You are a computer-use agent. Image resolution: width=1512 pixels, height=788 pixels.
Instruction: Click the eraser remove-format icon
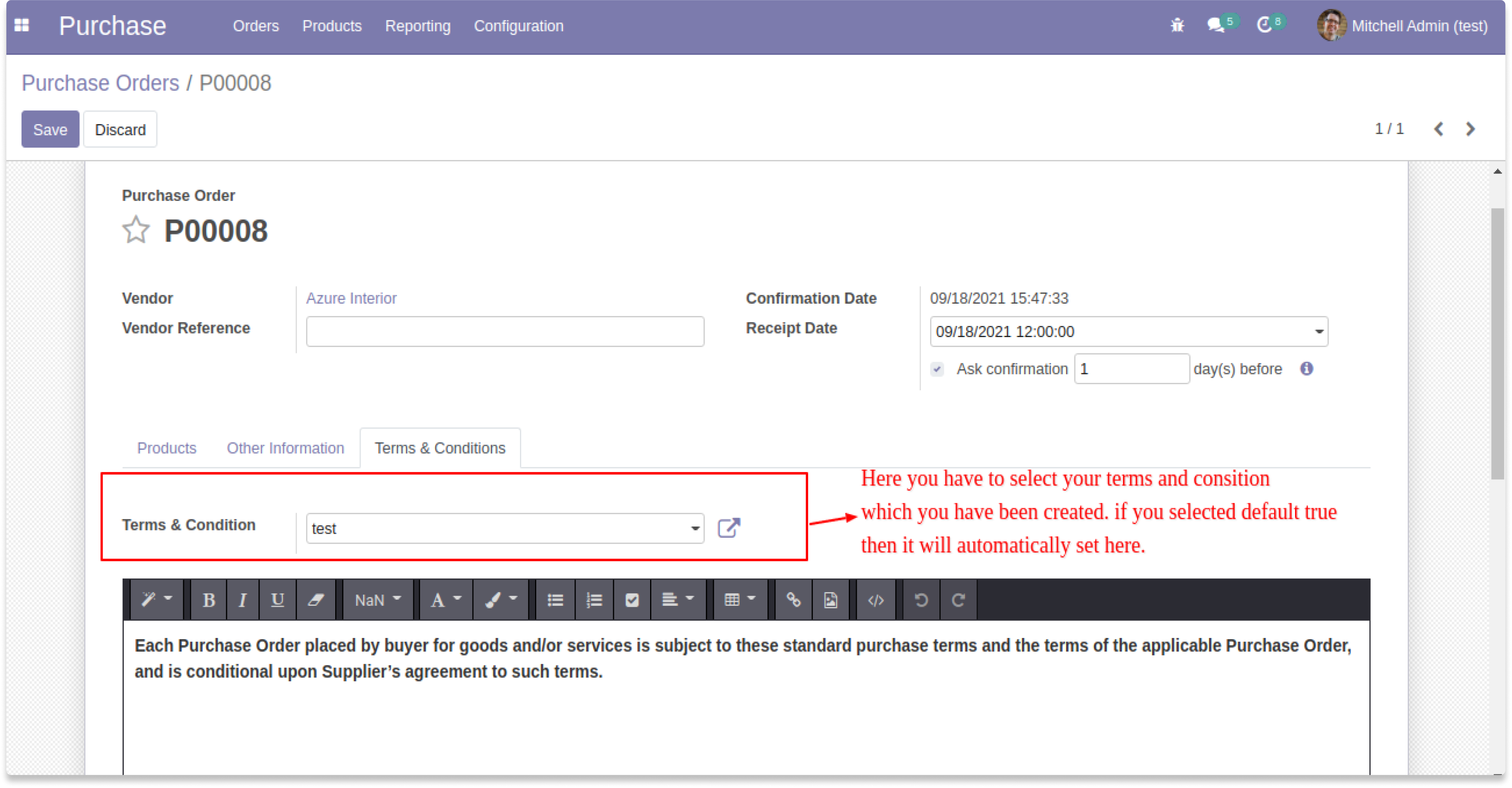[x=316, y=600]
